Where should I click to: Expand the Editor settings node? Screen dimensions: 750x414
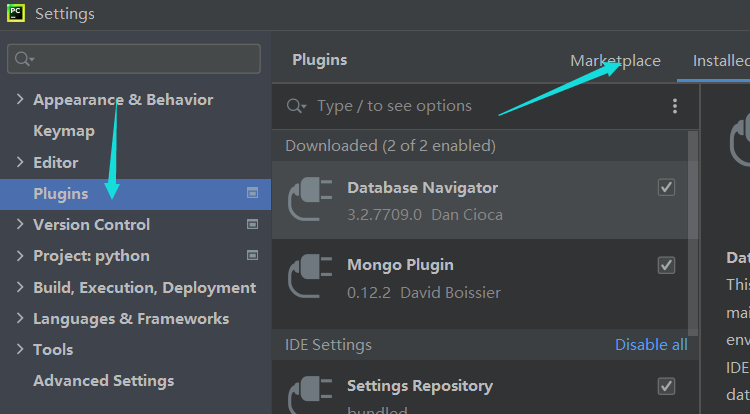coord(20,162)
